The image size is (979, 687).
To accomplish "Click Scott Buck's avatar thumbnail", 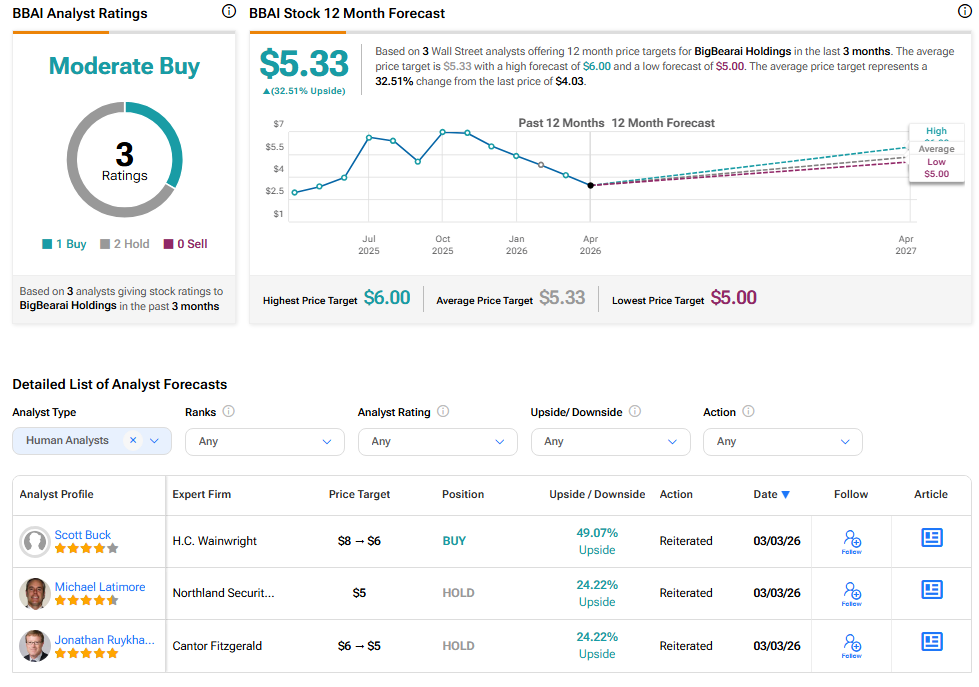I will pyautogui.click(x=35, y=541).
